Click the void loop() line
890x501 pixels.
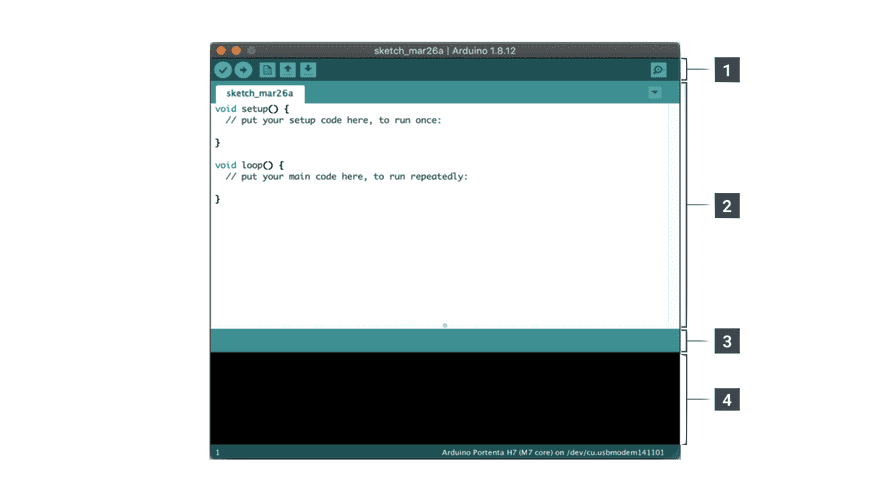pyautogui.click(x=249, y=165)
